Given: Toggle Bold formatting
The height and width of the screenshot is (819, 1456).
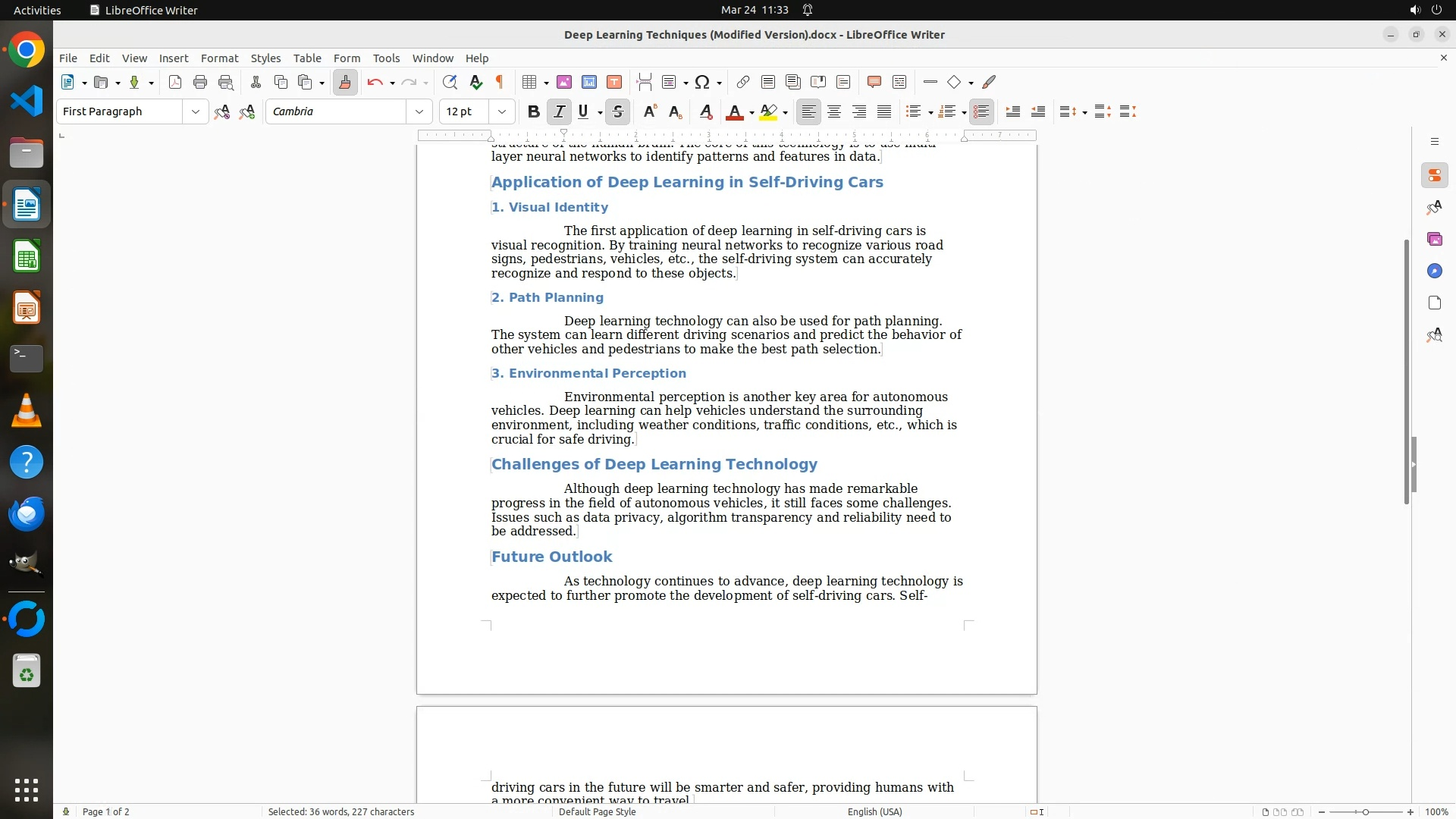Looking at the screenshot, I should click(533, 112).
